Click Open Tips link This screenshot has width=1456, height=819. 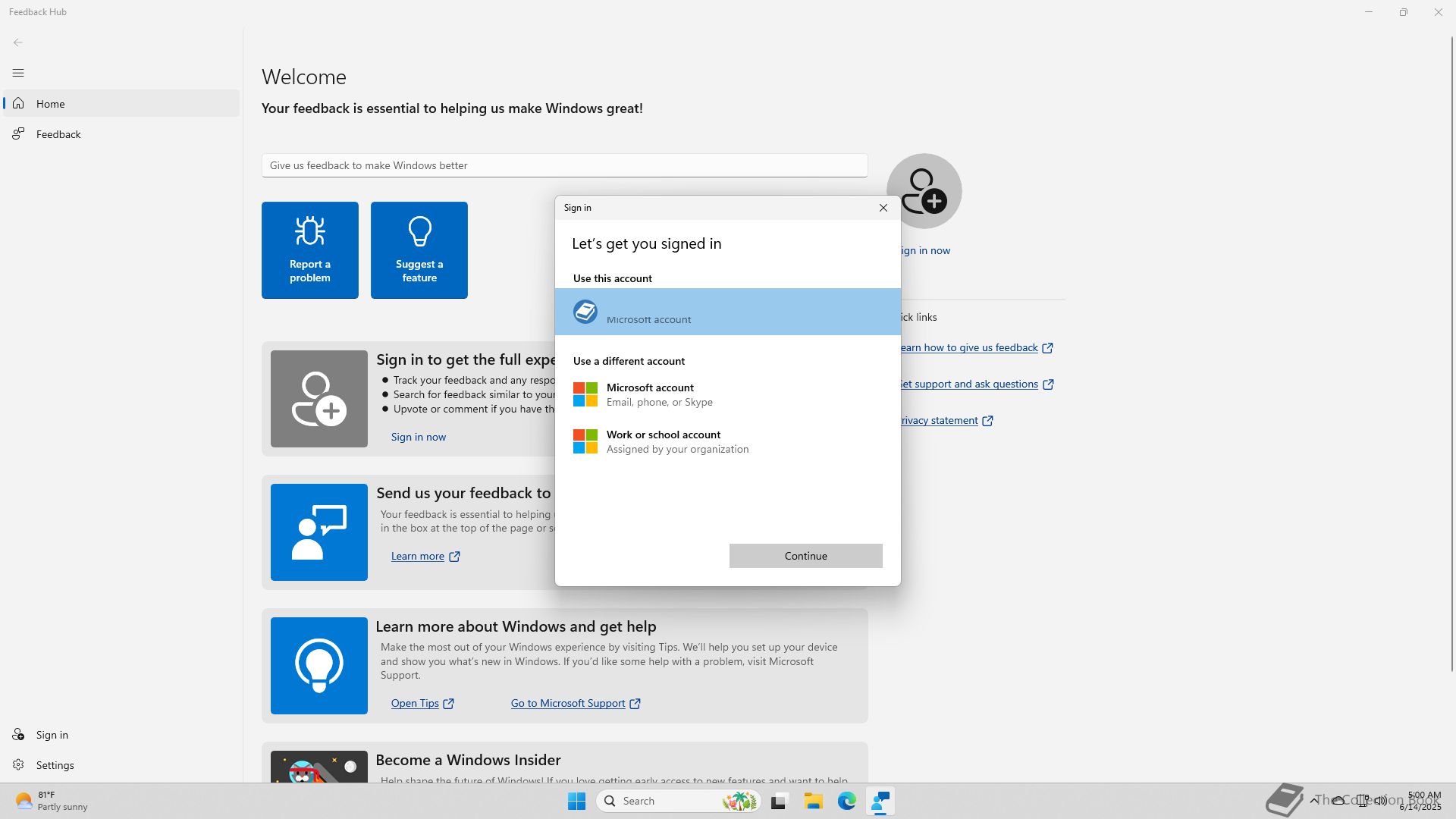(415, 703)
